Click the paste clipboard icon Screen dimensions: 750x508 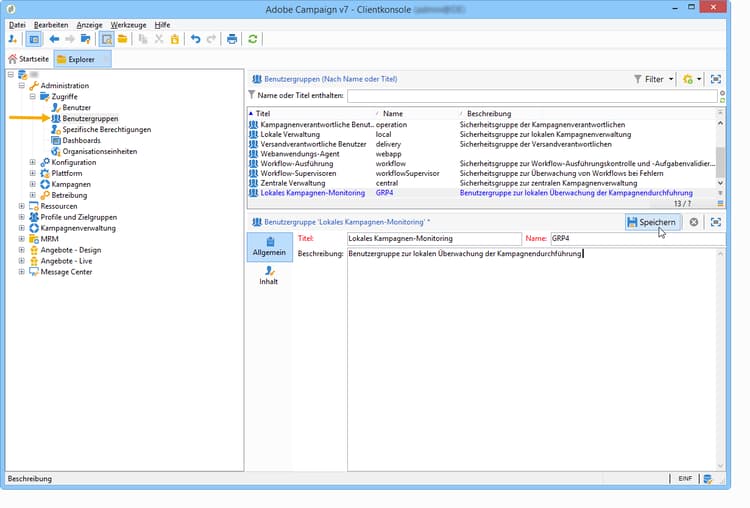point(175,39)
